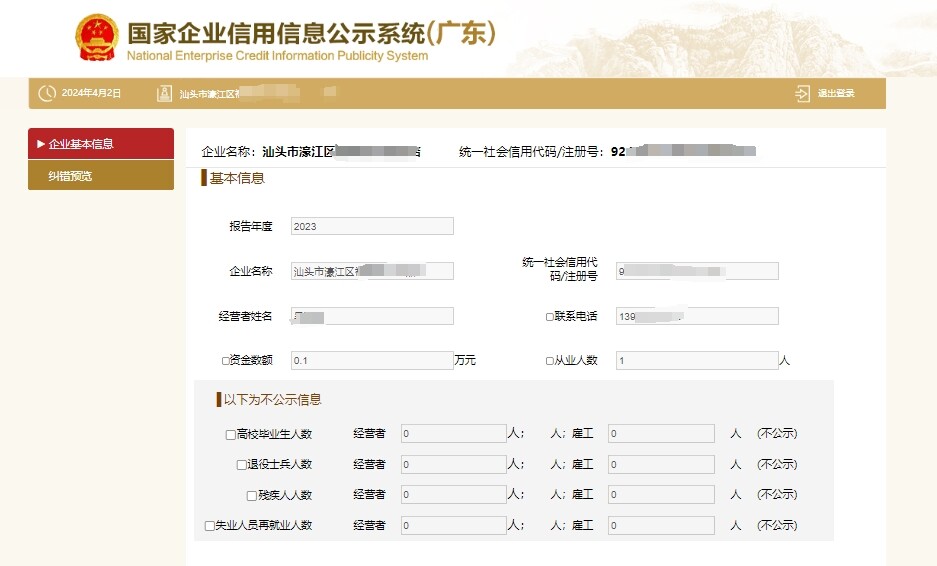Open the 纠错预览 sidebar tab
This screenshot has width=937, height=566.
(101, 176)
